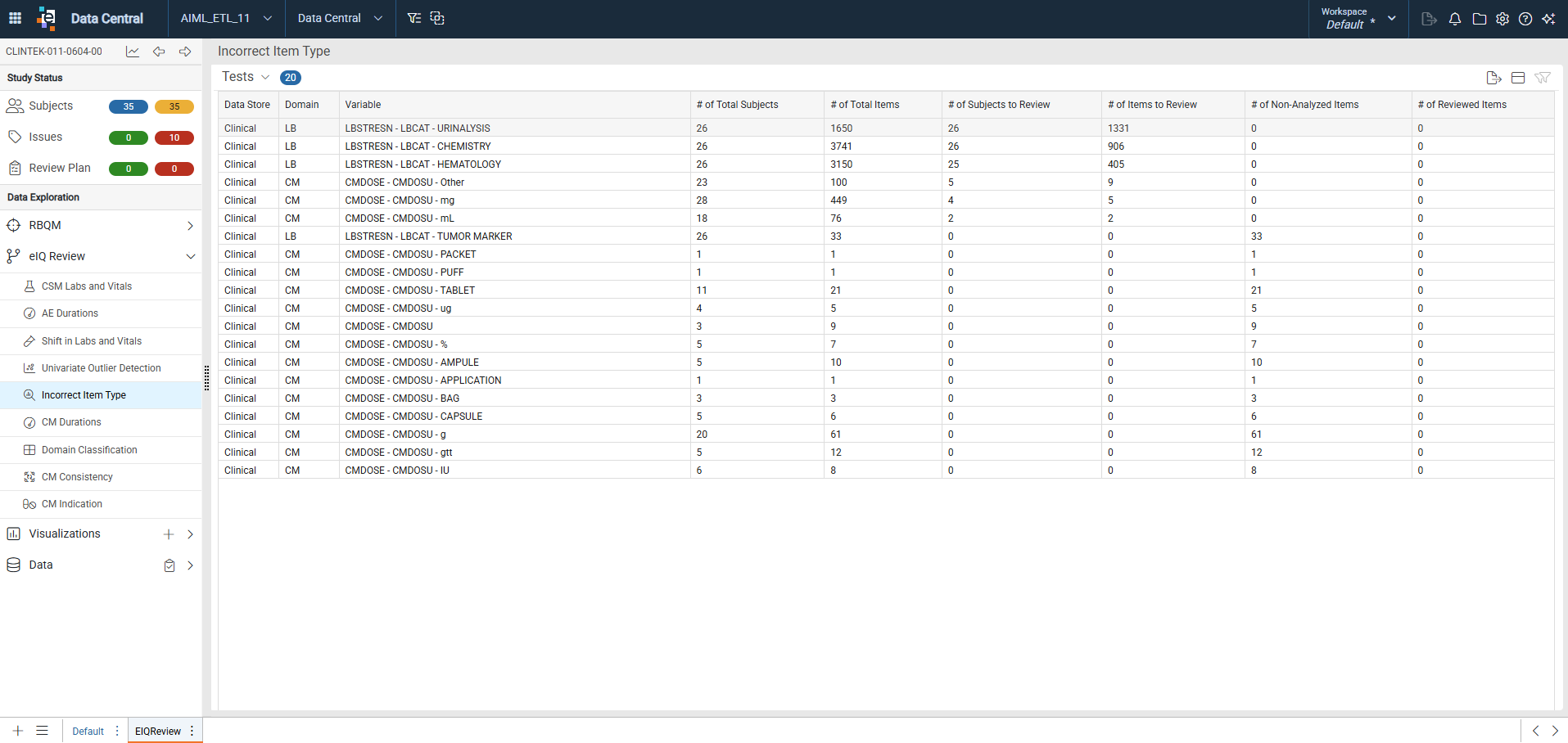The image size is (1568, 743).
Task: Export the Tests table via document icon
Action: (x=1493, y=78)
